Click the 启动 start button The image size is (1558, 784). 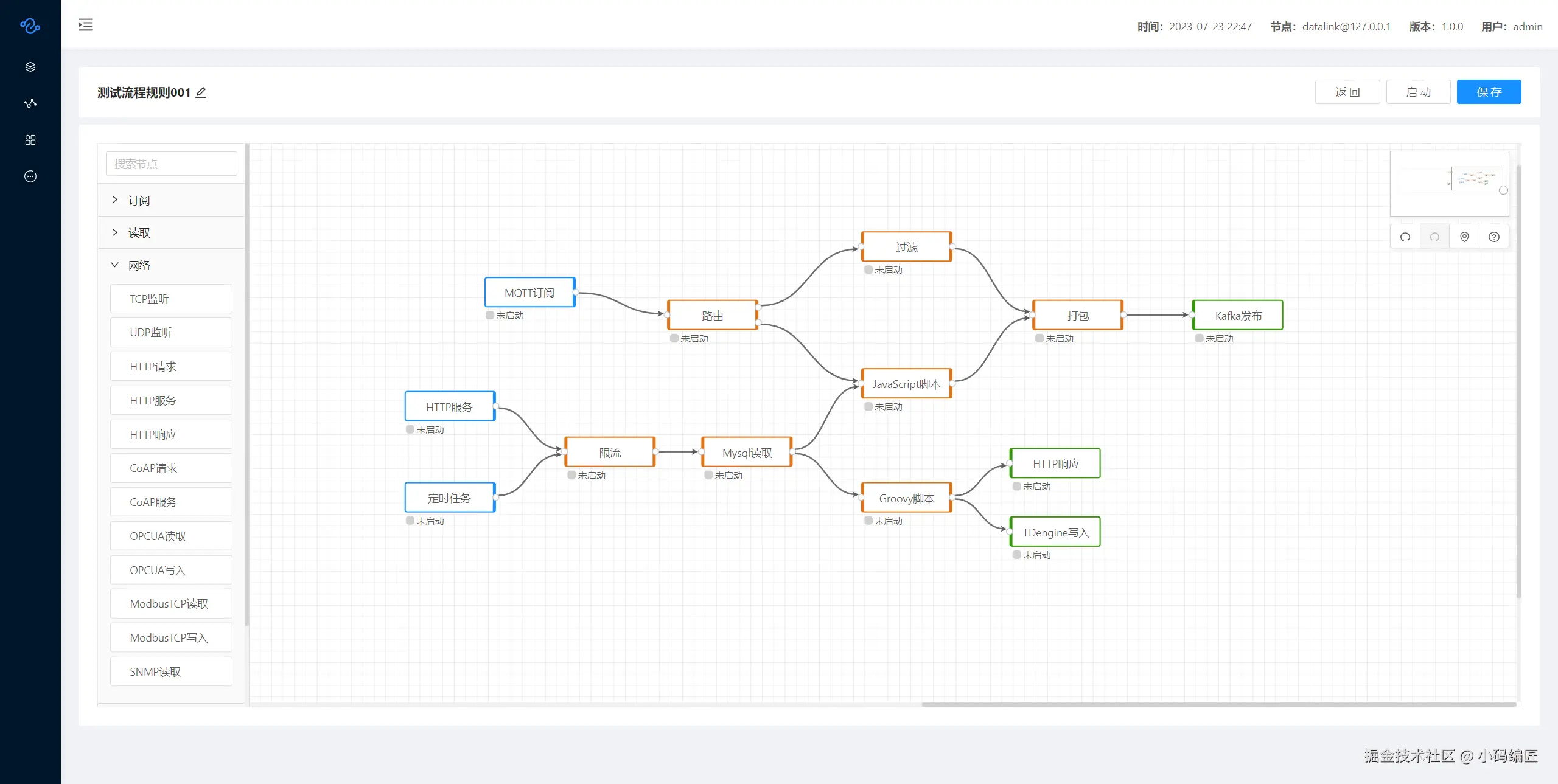click(x=1418, y=92)
